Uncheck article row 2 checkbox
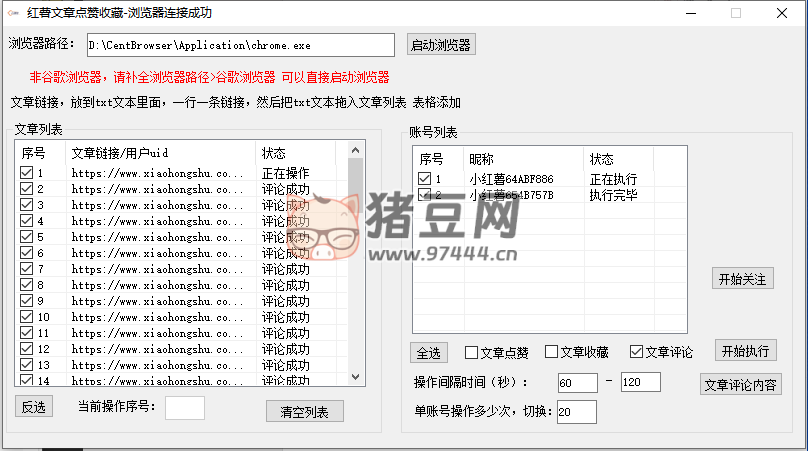The image size is (808, 451). (x=26, y=189)
